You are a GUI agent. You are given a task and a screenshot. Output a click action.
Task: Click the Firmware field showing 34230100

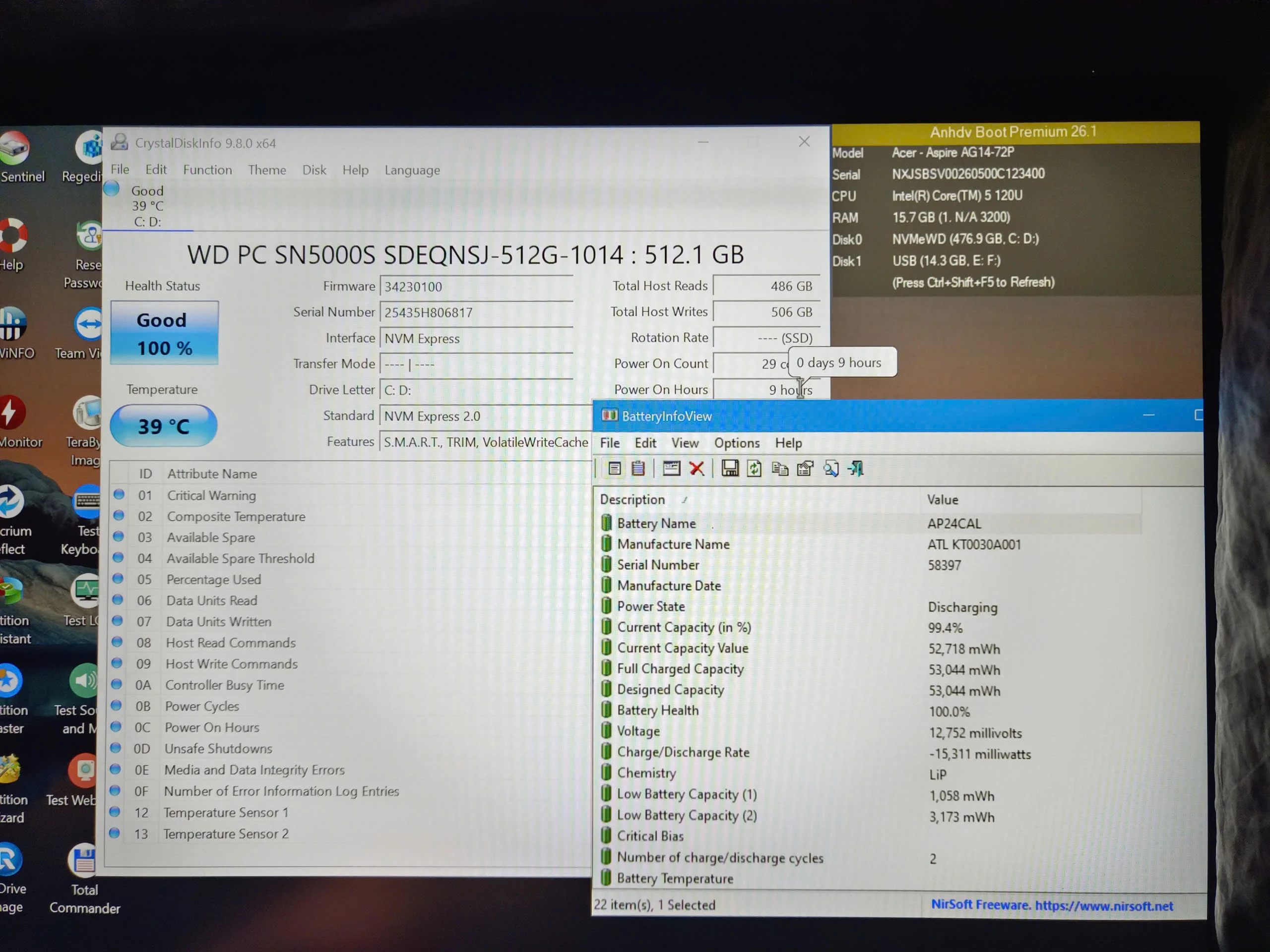(x=477, y=287)
